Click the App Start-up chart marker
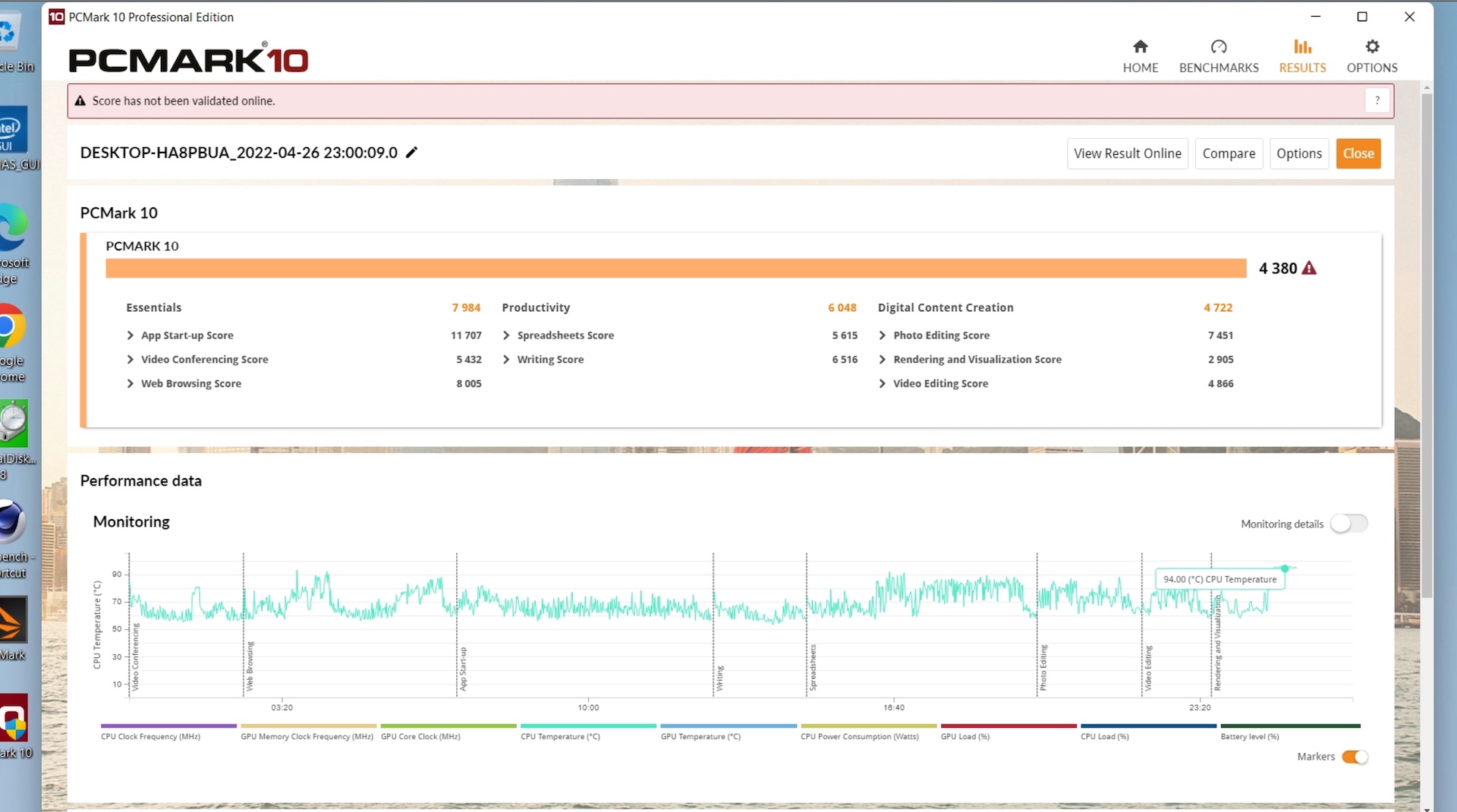 click(x=464, y=669)
